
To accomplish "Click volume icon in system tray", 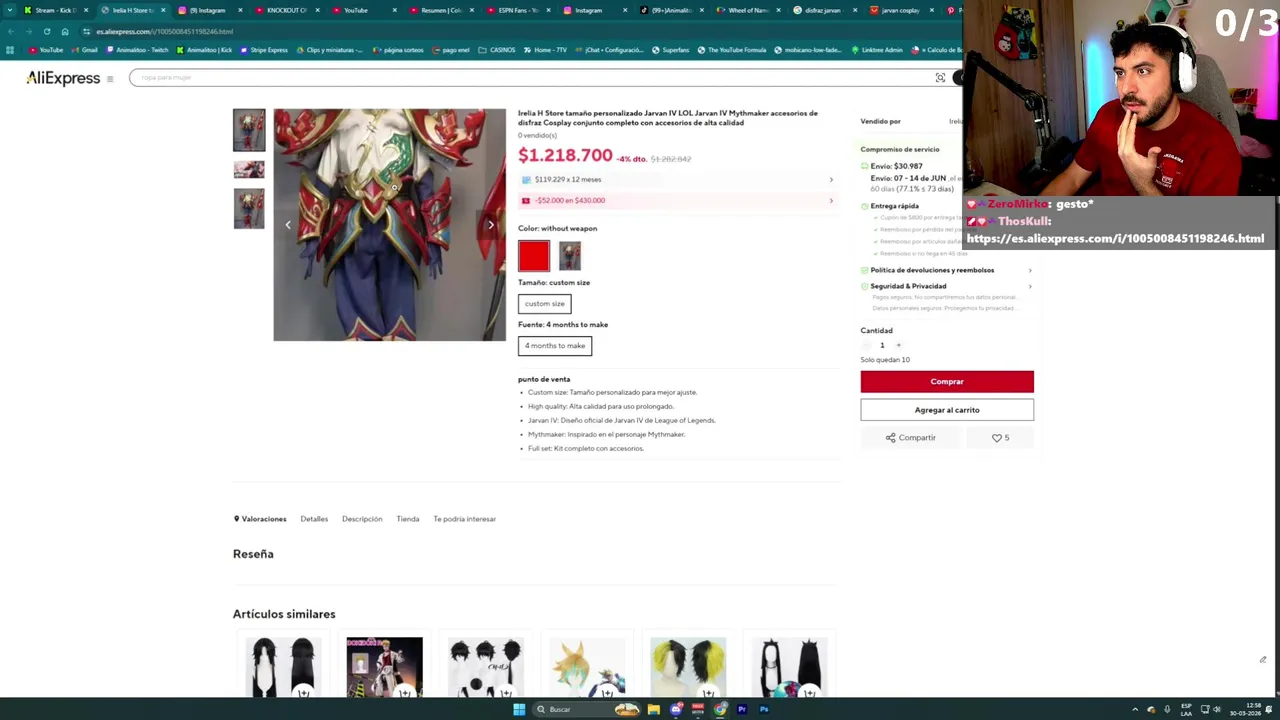I will (1217, 709).
